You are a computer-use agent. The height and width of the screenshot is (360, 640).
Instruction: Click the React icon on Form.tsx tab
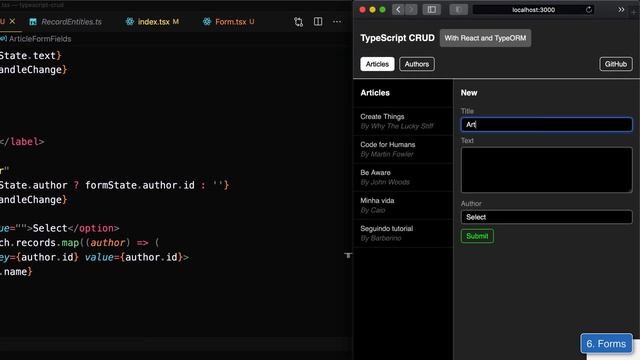(207, 22)
